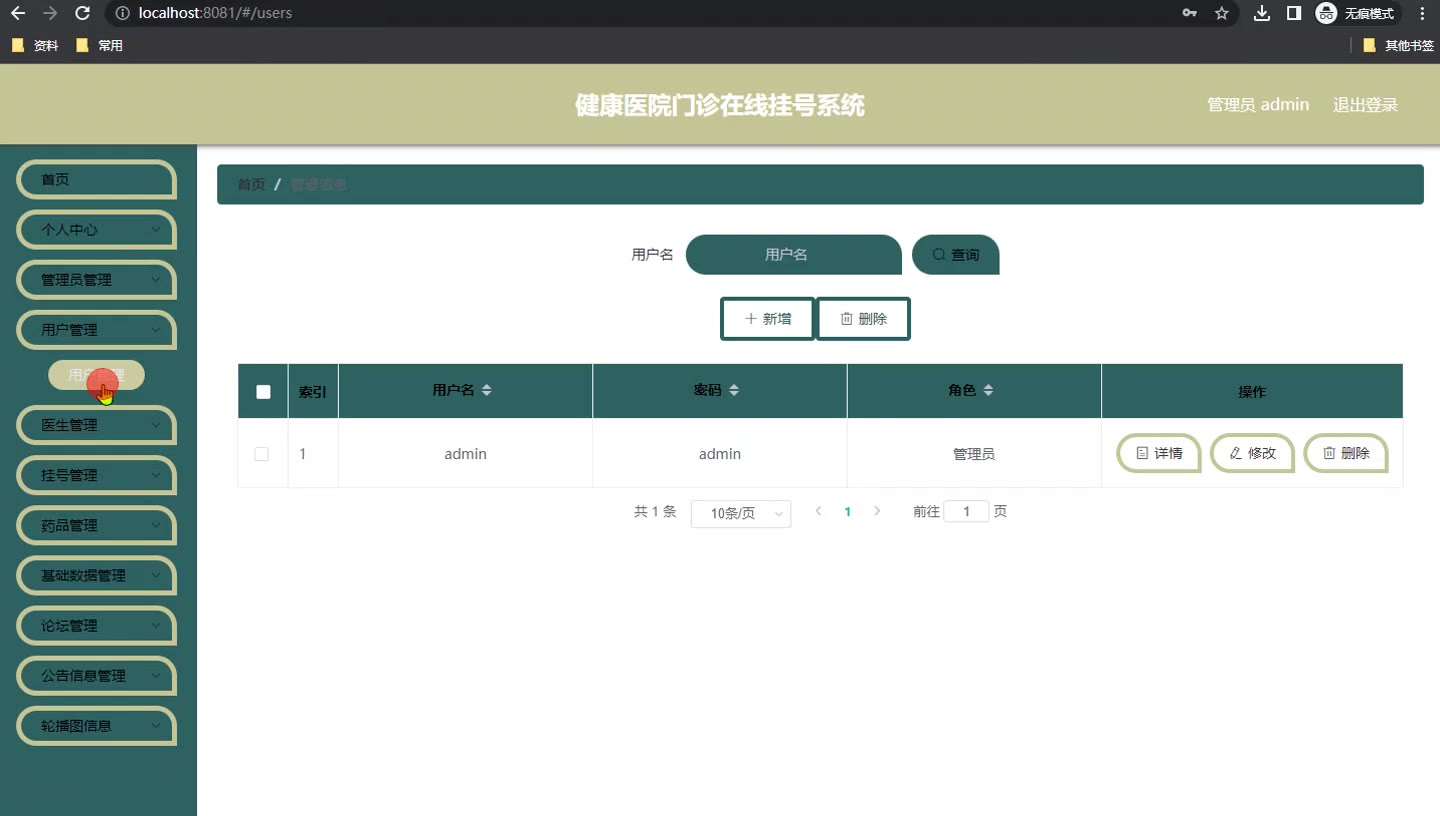Image resolution: width=1440 pixels, height=816 pixels.
Task: Click 修改 for the admin row
Action: (1253, 453)
